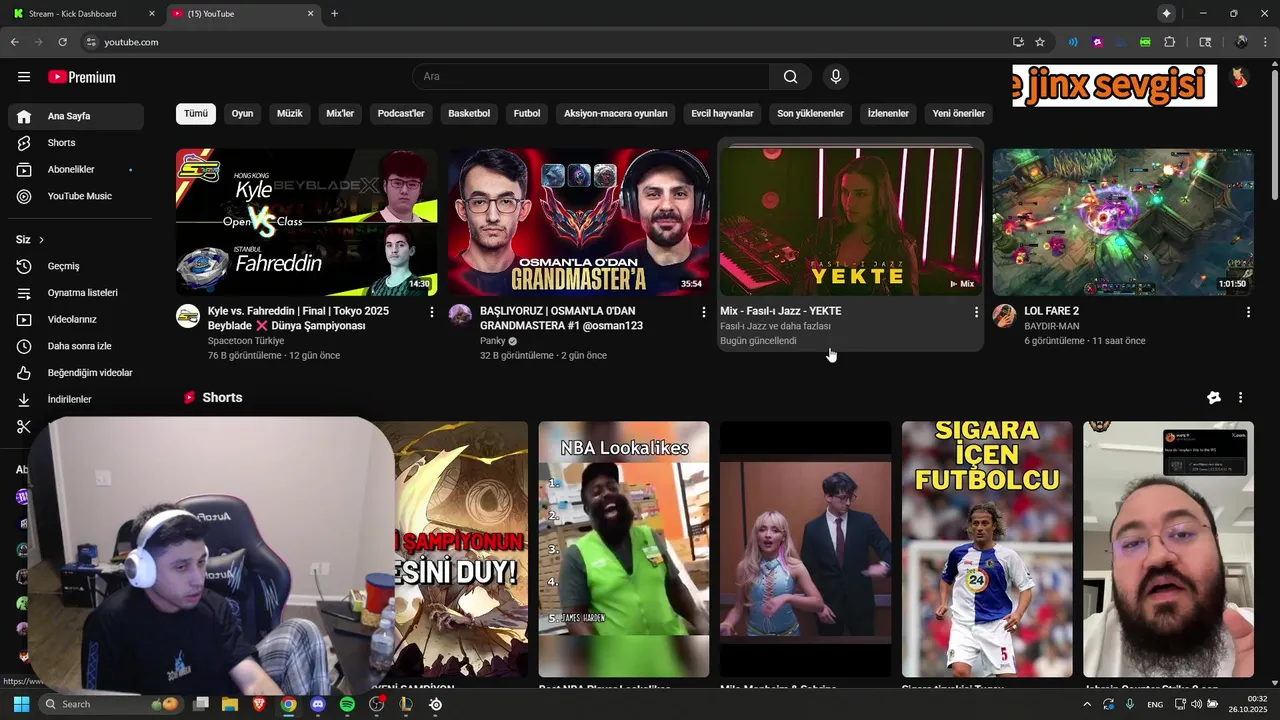Open NBA Lookalikes short
Image resolution: width=1280 pixels, height=720 pixels.
point(624,549)
